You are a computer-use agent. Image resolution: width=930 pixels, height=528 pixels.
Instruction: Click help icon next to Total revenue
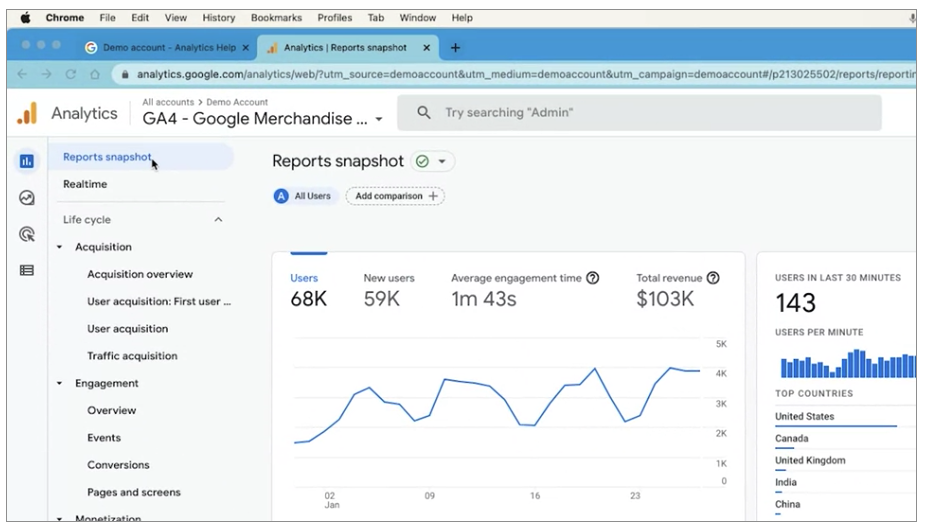tap(713, 278)
